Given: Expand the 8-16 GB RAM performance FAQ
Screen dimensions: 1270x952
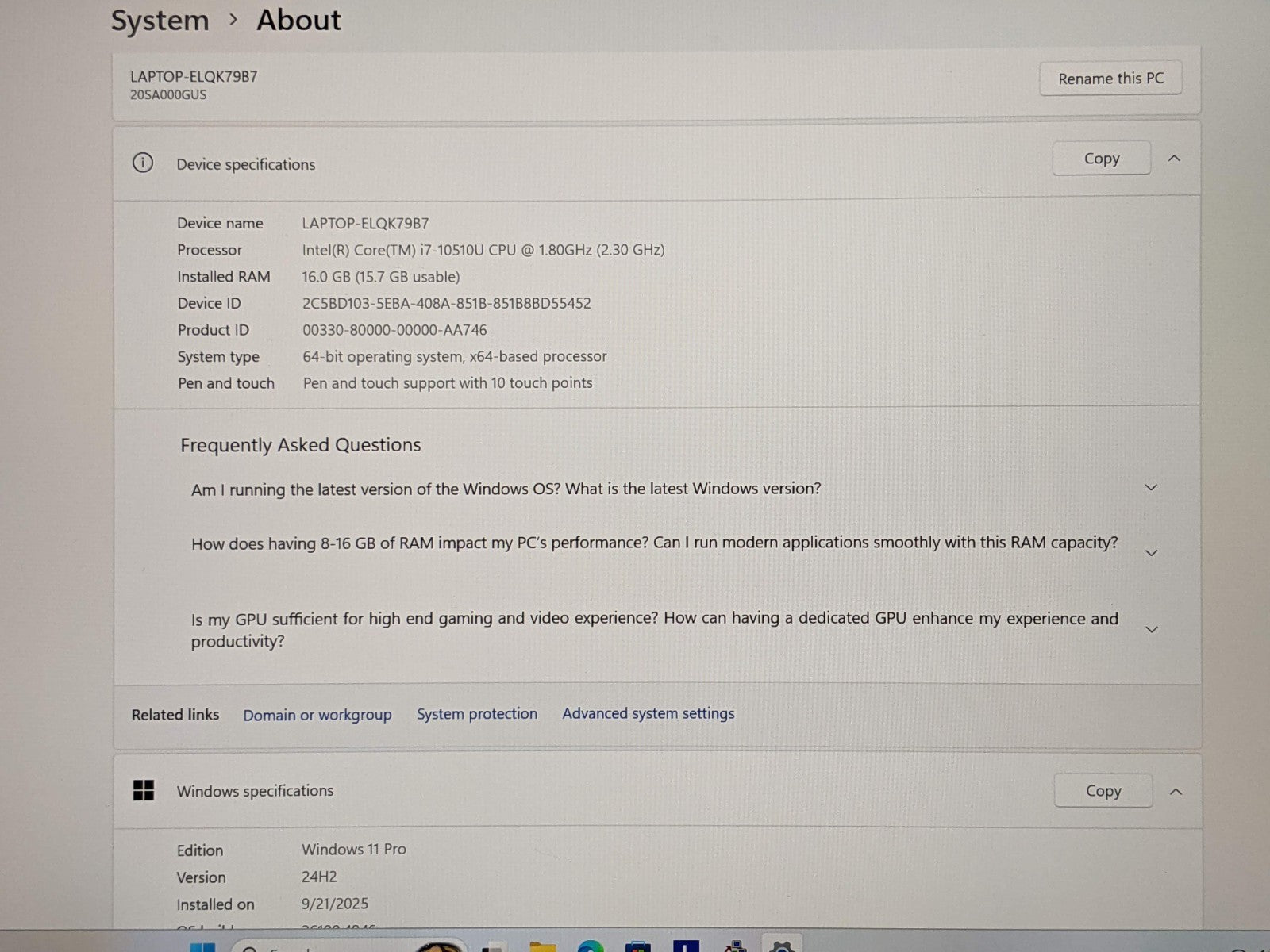Looking at the screenshot, I should 1151,553.
